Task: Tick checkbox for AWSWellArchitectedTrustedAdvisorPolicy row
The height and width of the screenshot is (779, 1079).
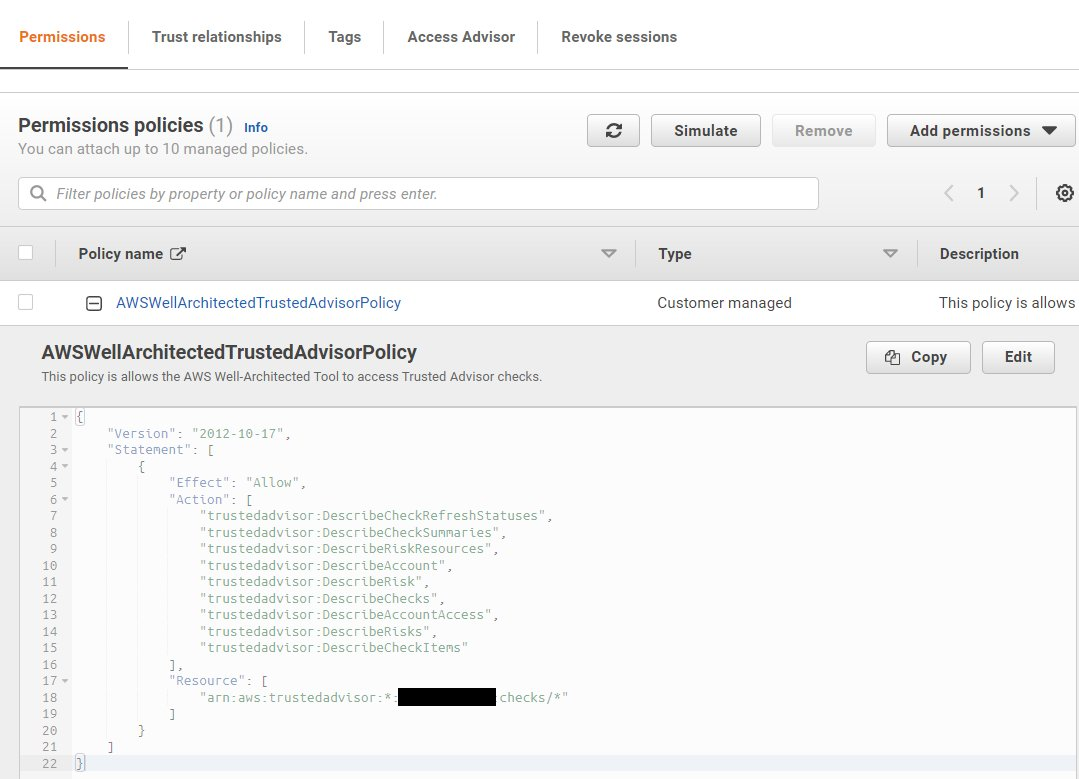Action: pos(25,302)
